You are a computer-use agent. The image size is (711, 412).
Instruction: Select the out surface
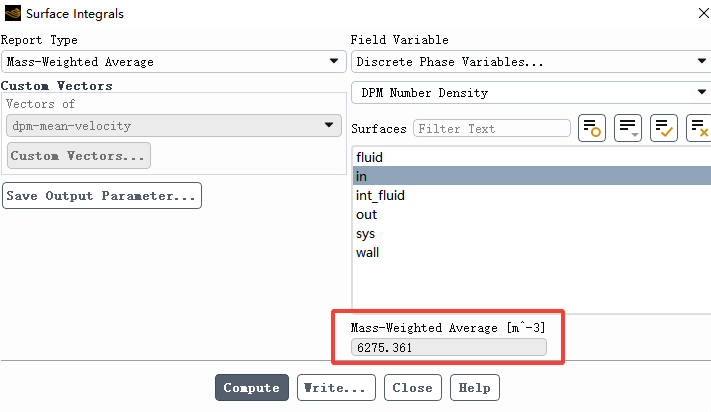(x=531, y=214)
